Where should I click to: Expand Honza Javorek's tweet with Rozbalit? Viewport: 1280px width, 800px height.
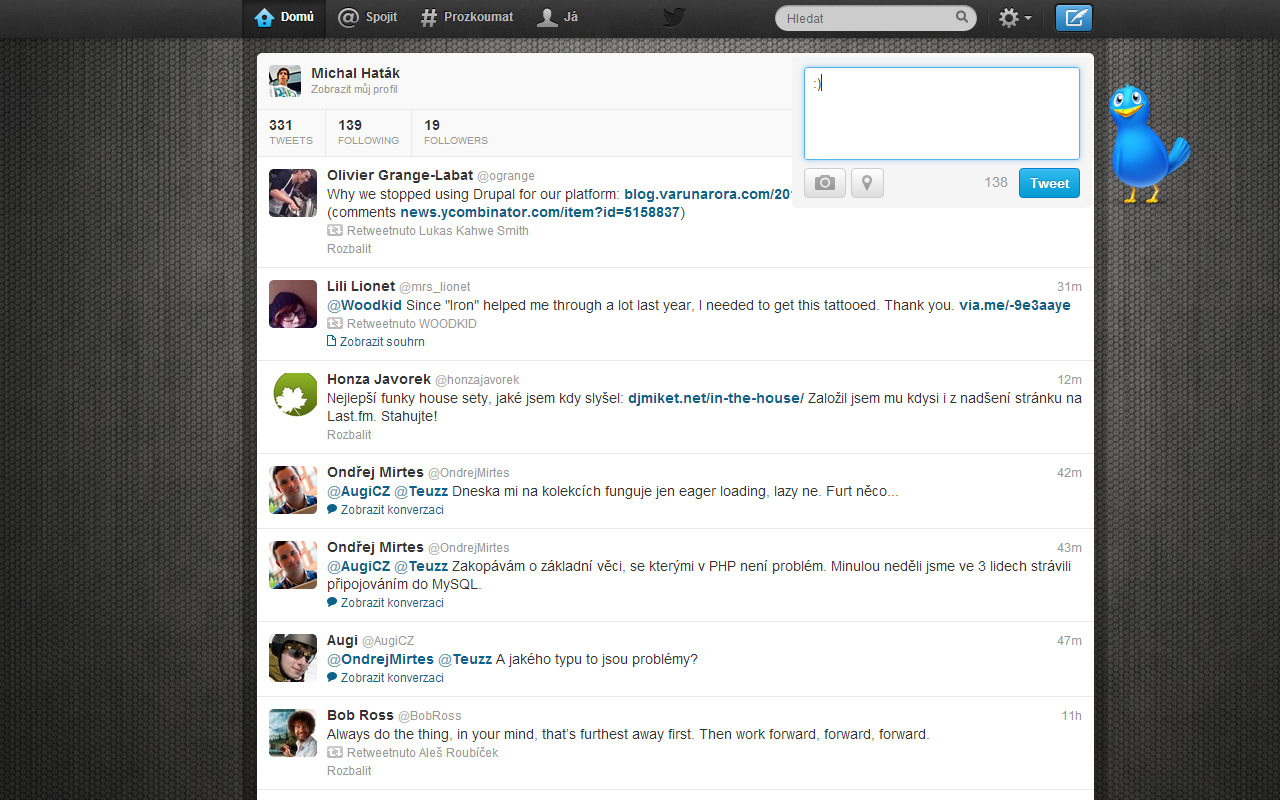coord(349,435)
